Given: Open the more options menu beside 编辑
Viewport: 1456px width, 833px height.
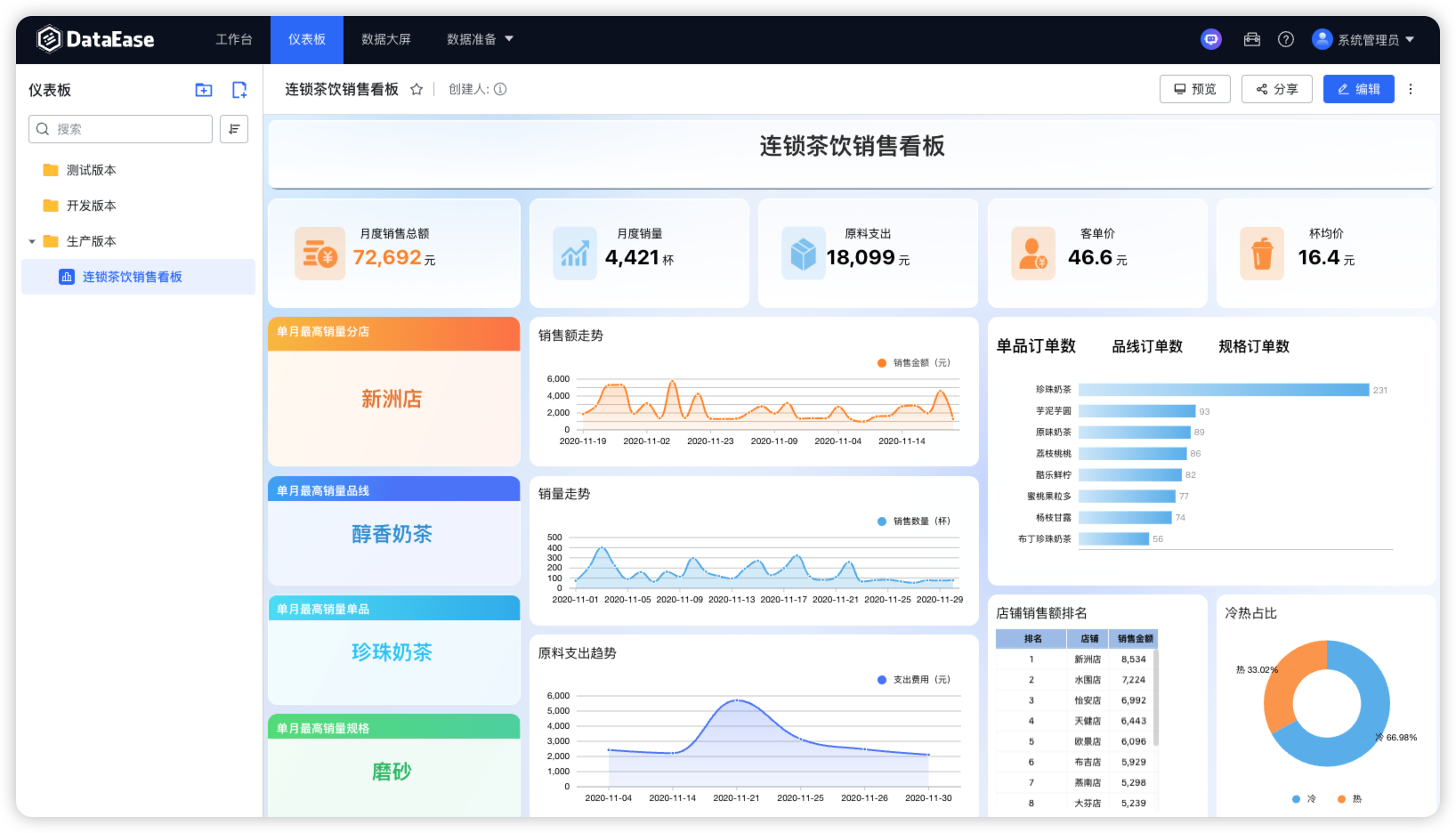Looking at the screenshot, I should point(1411,89).
